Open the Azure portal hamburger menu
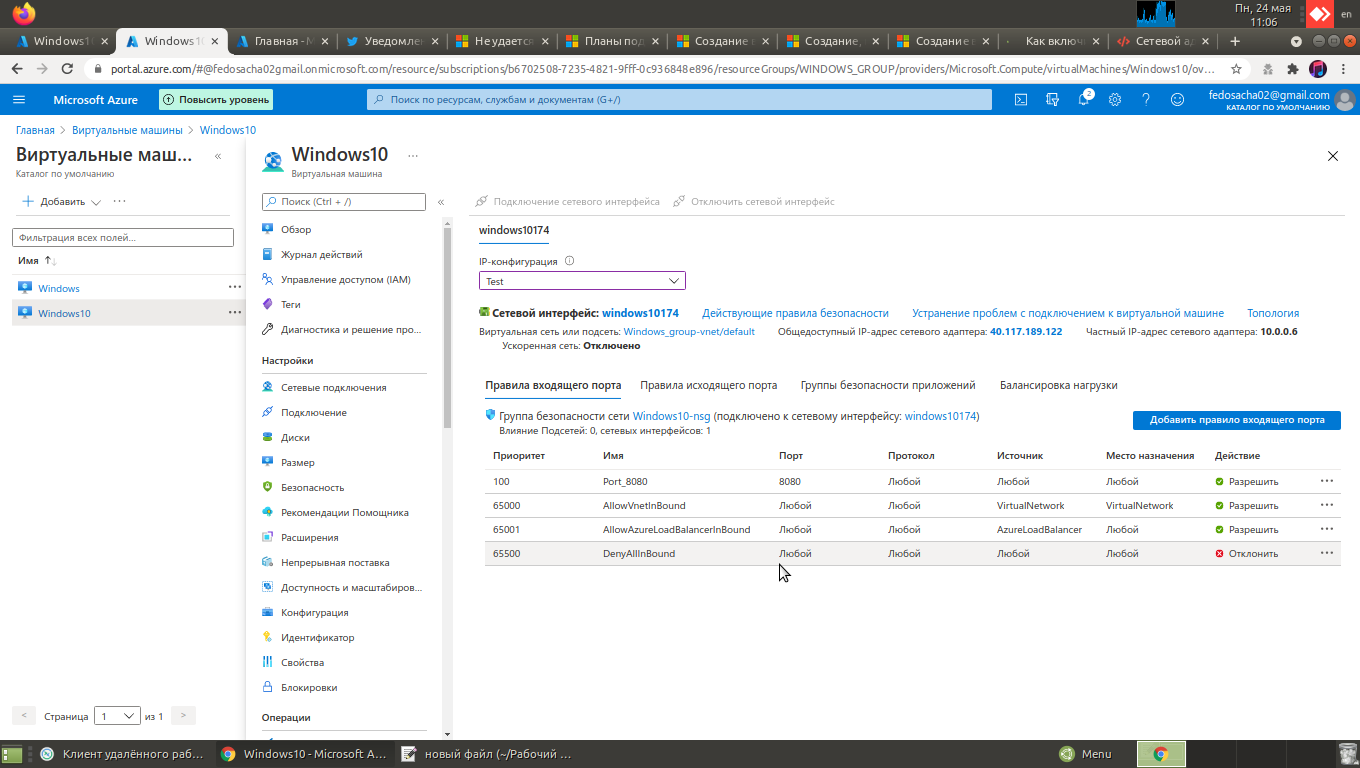Screen dimensions: 1360x768 19,100
